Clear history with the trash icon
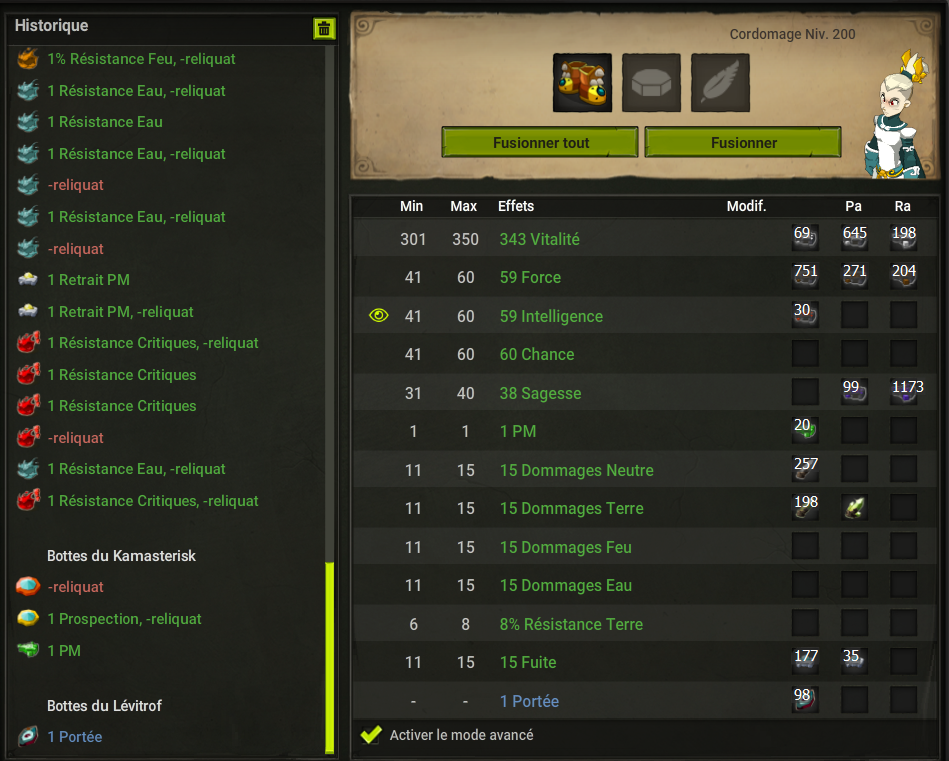The width and height of the screenshot is (949, 761). point(324,28)
